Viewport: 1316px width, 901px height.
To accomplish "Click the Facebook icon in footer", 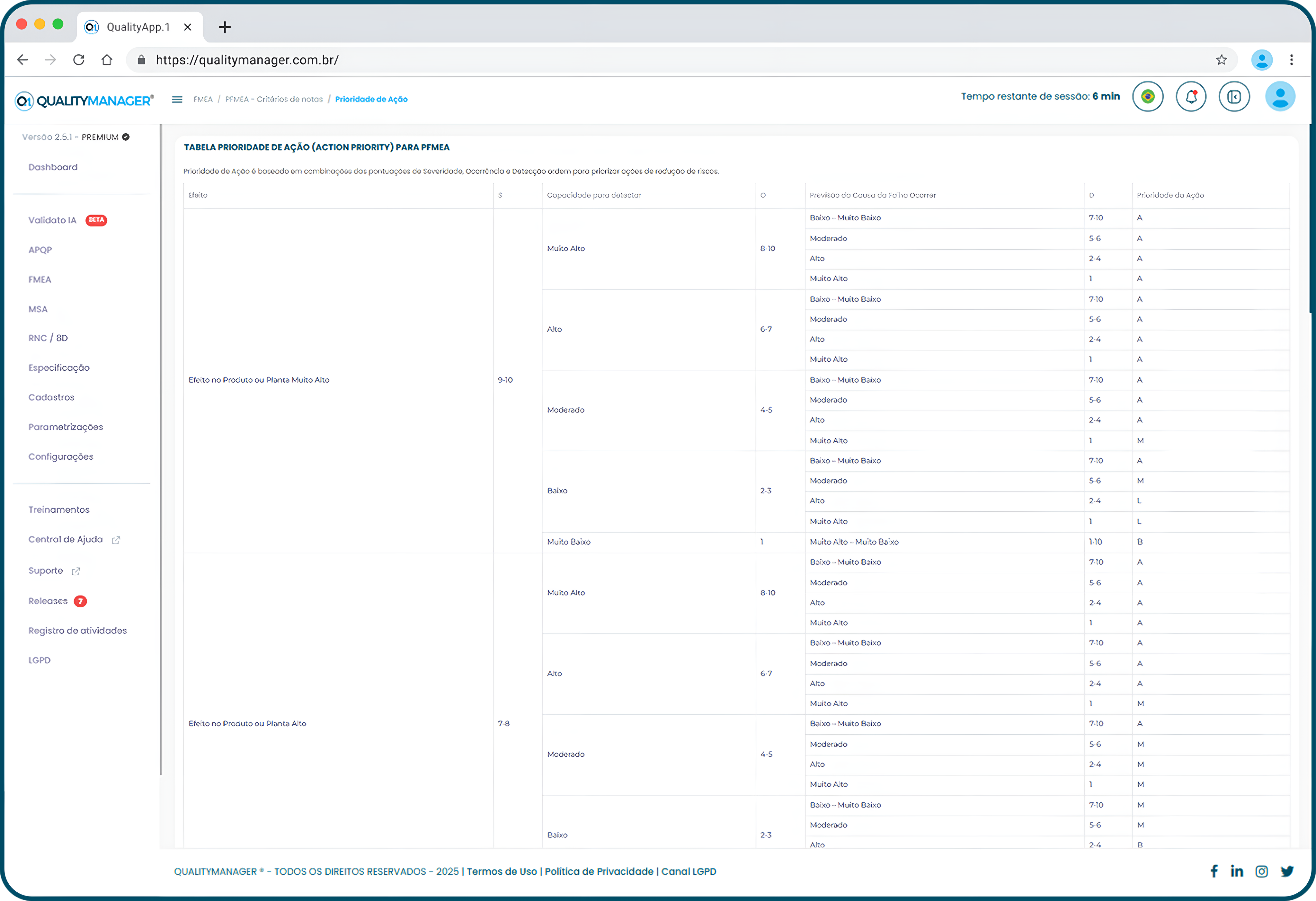I will 1214,871.
